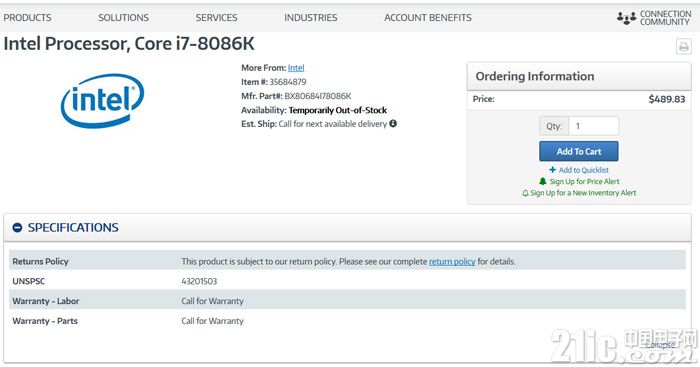
Task: Open the Connection Community people icon
Action: point(626,18)
